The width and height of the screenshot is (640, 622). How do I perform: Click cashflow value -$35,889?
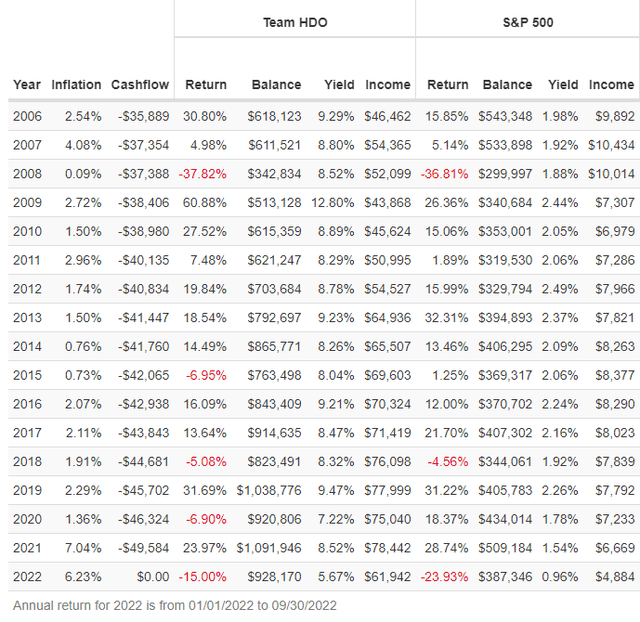click(144, 116)
